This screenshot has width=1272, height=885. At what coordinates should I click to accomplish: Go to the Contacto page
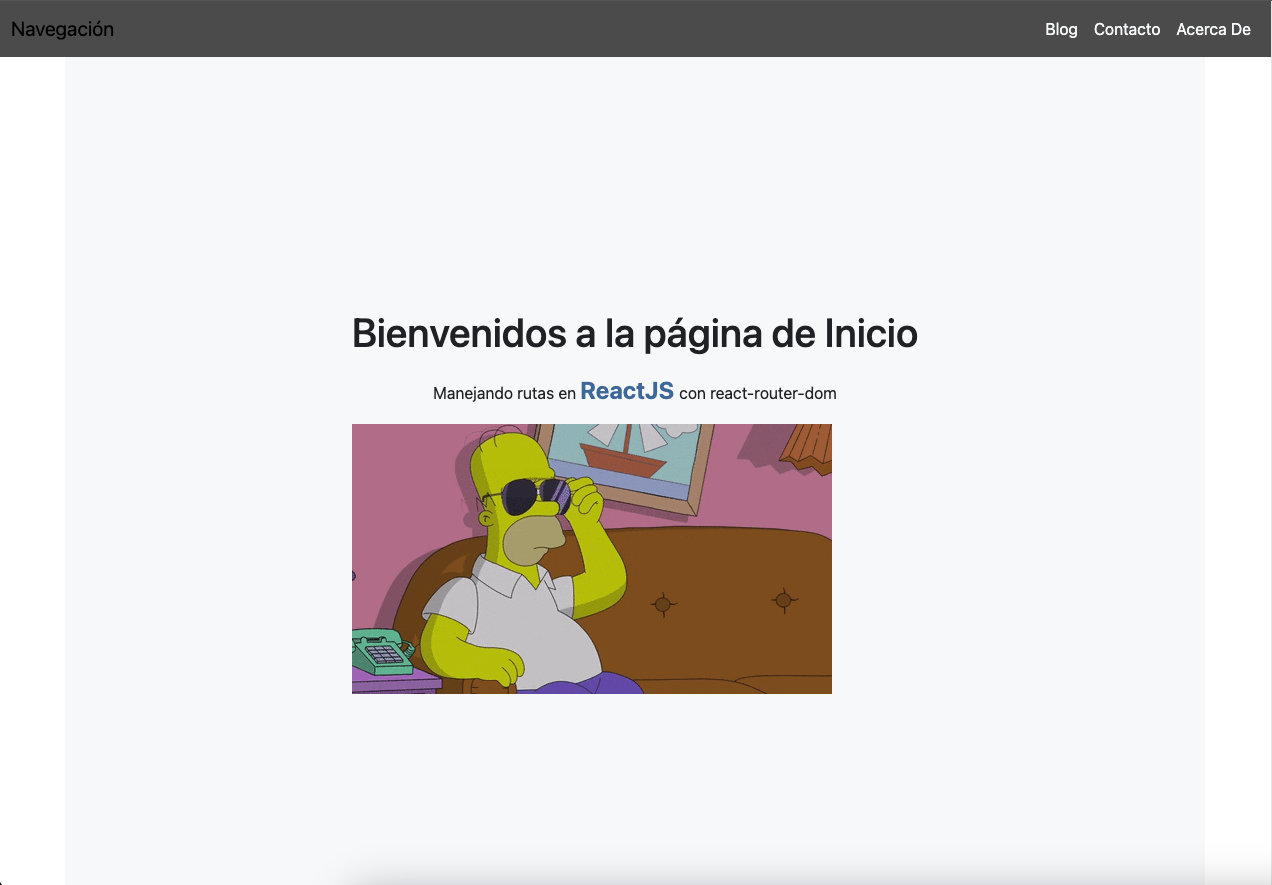click(x=1127, y=29)
